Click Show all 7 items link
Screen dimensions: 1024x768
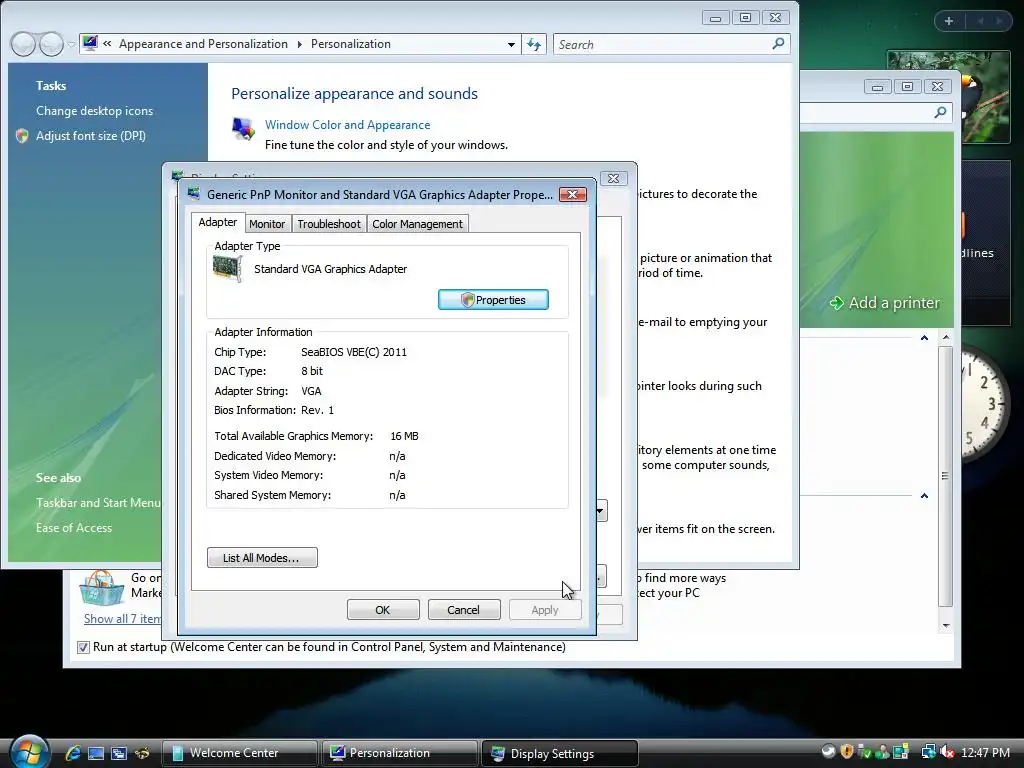coord(122,618)
